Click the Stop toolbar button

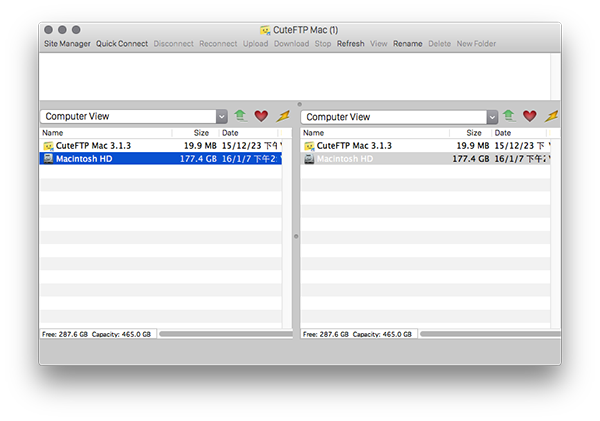pyautogui.click(x=323, y=44)
